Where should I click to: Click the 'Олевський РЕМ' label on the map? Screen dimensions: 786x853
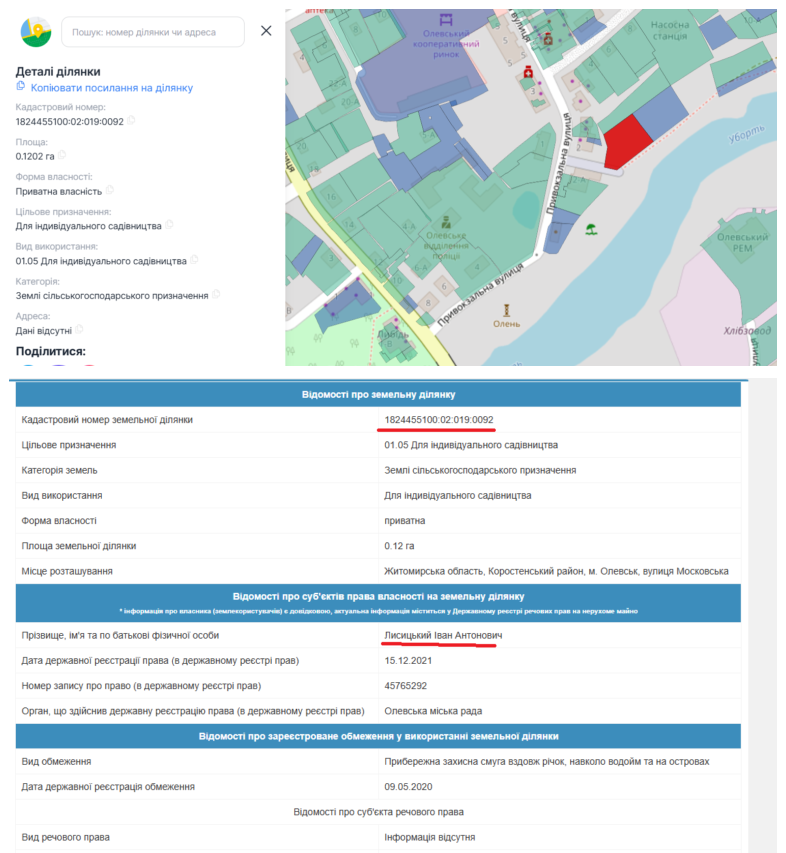742,243
